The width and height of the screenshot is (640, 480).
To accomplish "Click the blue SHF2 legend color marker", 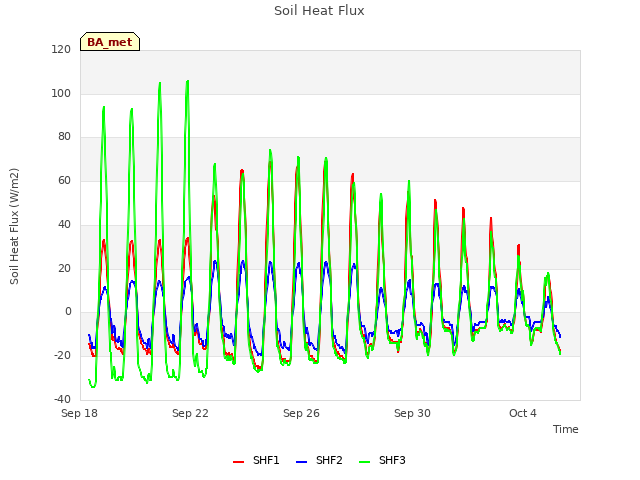I will tap(301, 462).
